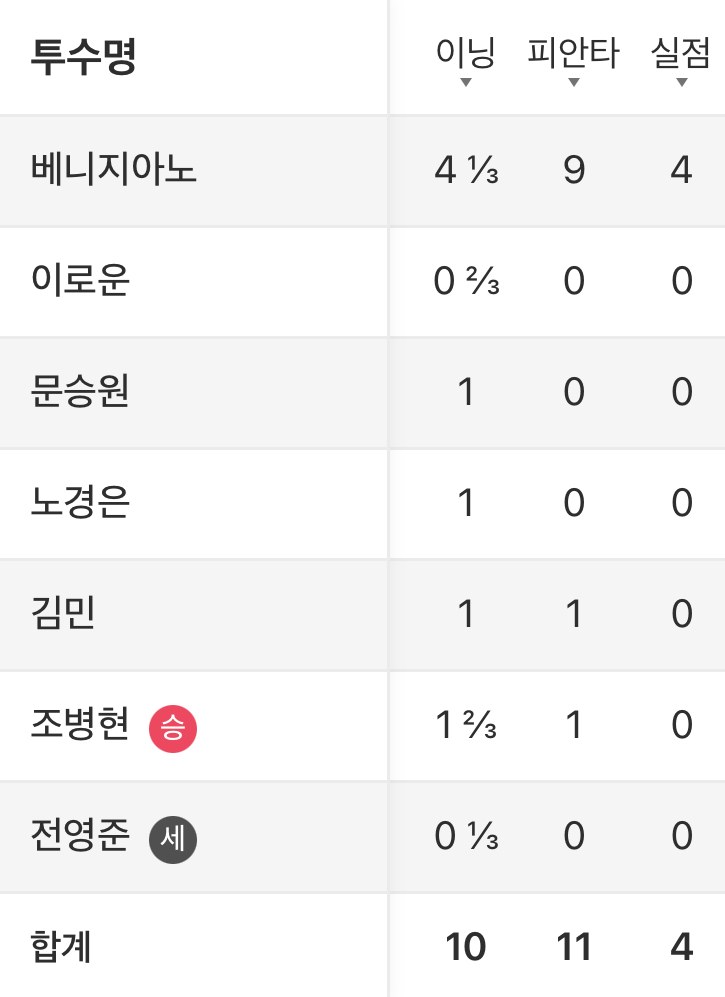This screenshot has height=997, width=725.
Task: Open save pitcher 전영준
Action: [80, 837]
